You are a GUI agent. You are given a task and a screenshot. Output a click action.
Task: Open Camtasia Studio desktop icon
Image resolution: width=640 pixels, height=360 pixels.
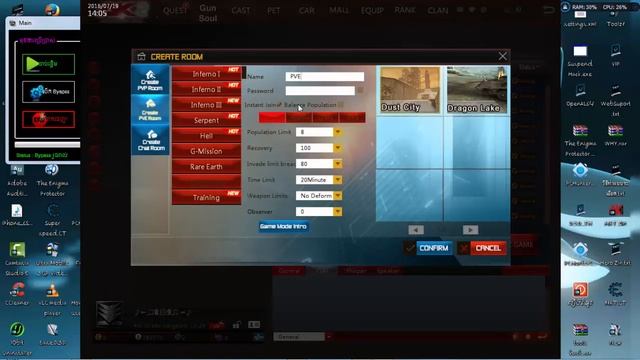tap(17, 259)
